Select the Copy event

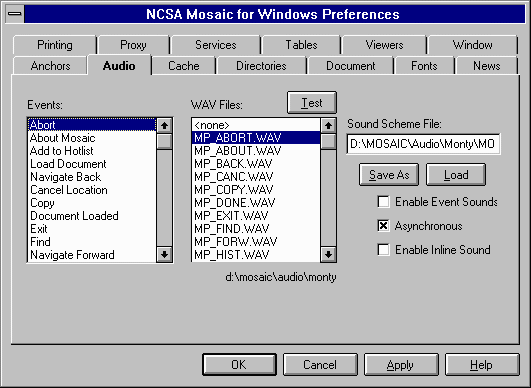(91, 203)
